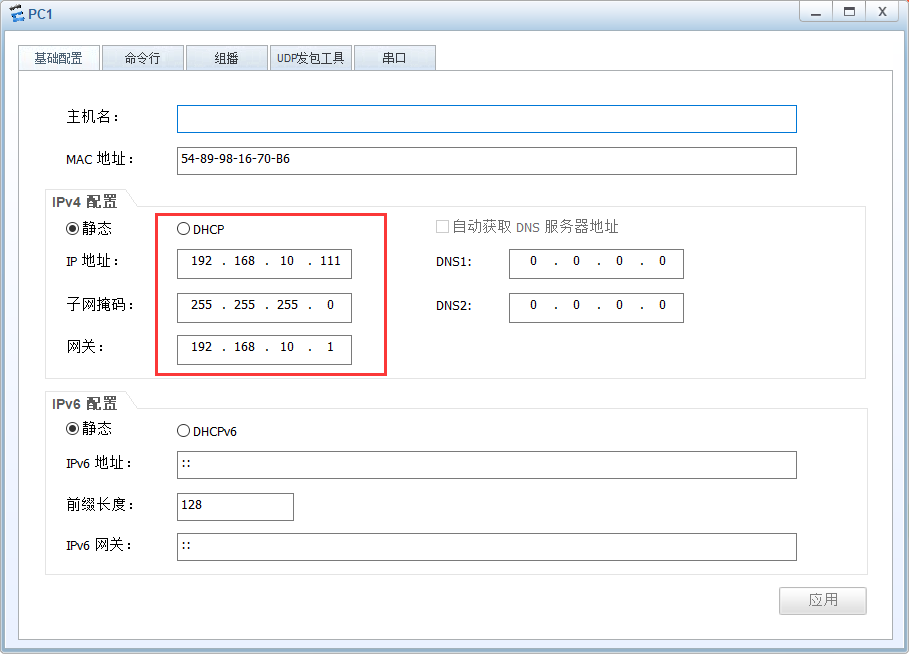
Task: Minimize the PC1 window
Action: (x=816, y=12)
